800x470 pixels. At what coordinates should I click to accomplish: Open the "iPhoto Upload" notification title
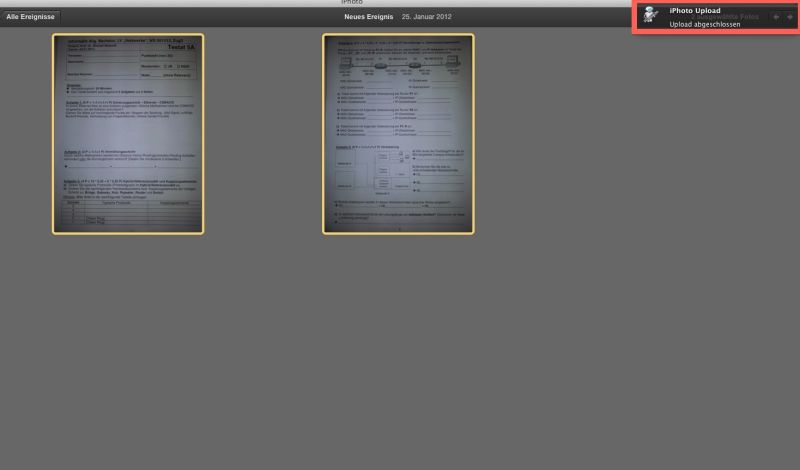click(x=694, y=11)
